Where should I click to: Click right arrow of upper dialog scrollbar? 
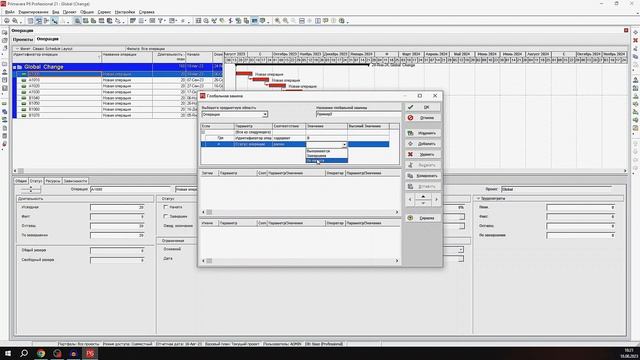[x=397, y=212]
